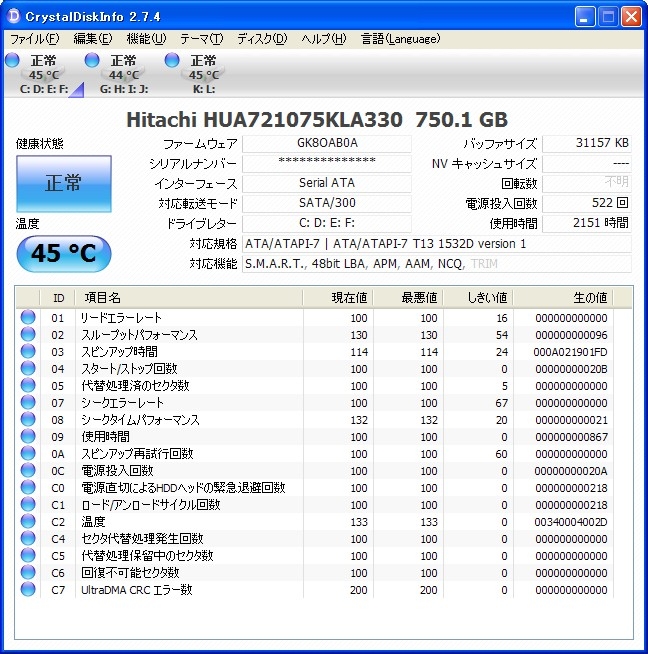Click the supported standard field ATA/ATAPI-7

[437, 244]
